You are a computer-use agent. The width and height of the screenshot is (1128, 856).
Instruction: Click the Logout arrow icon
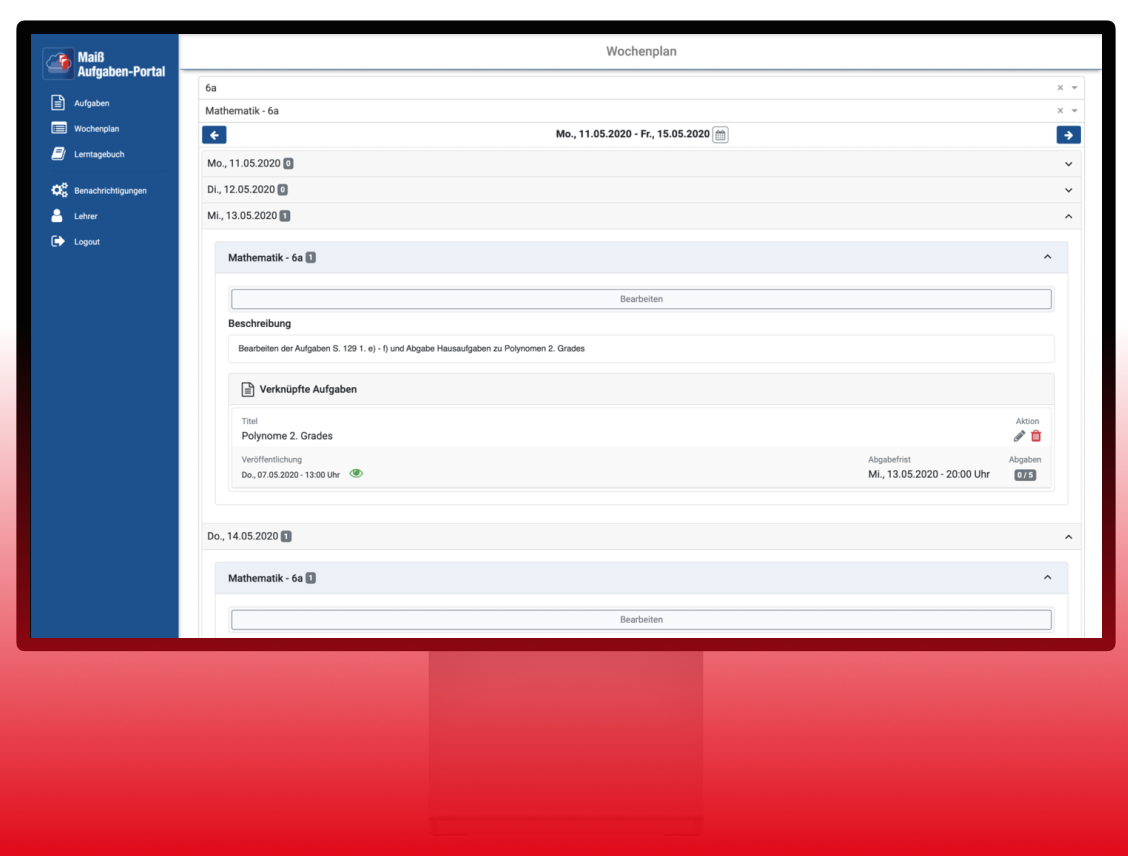pyautogui.click(x=58, y=242)
